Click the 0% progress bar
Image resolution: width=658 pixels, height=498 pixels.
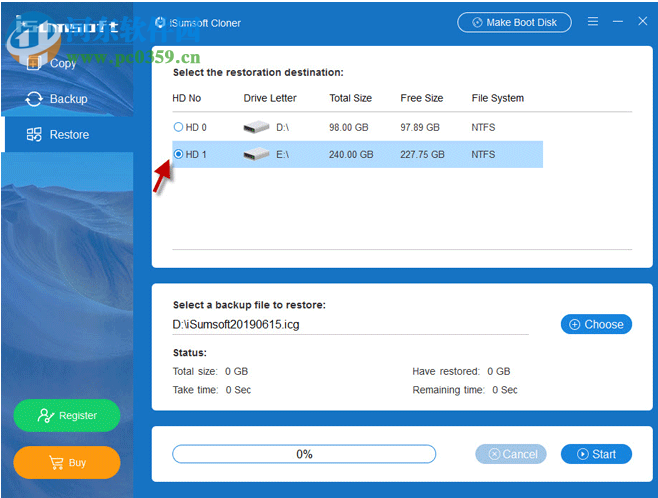(x=304, y=454)
